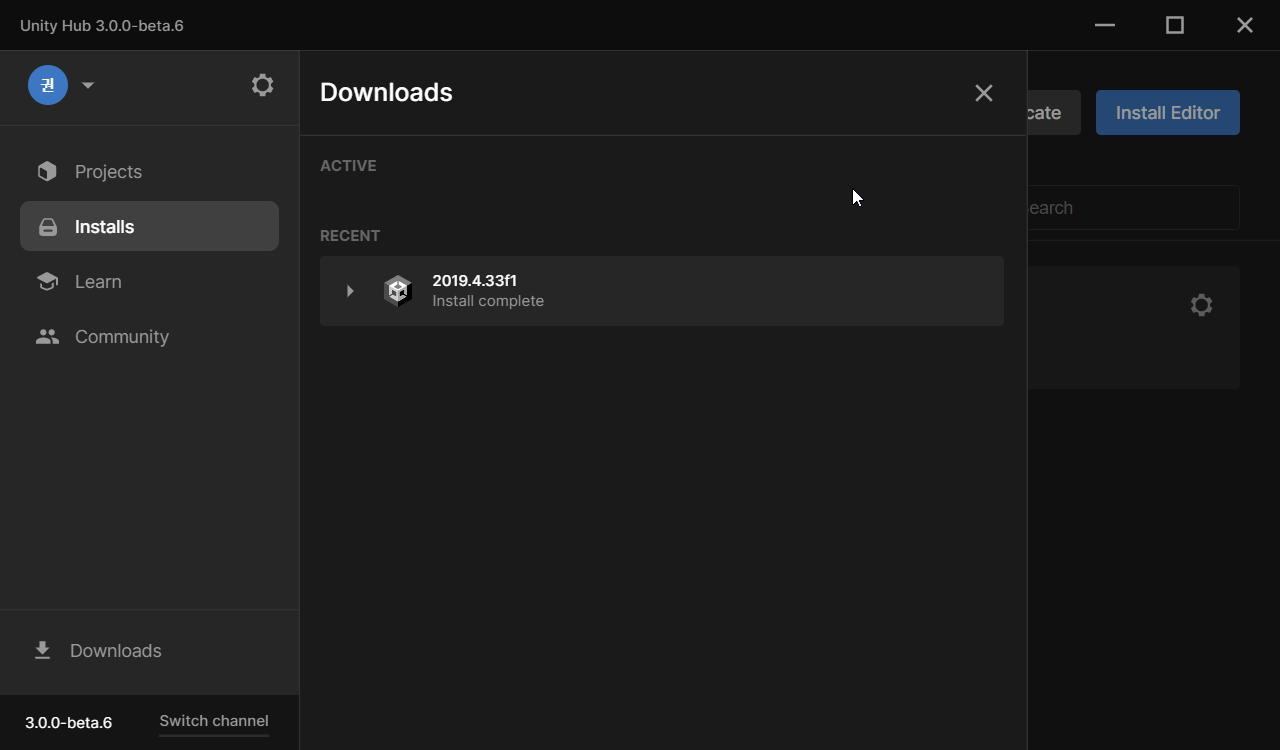Click the Projects cube icon
This screenshot has width=1280, height=750.
pos(47,172)
